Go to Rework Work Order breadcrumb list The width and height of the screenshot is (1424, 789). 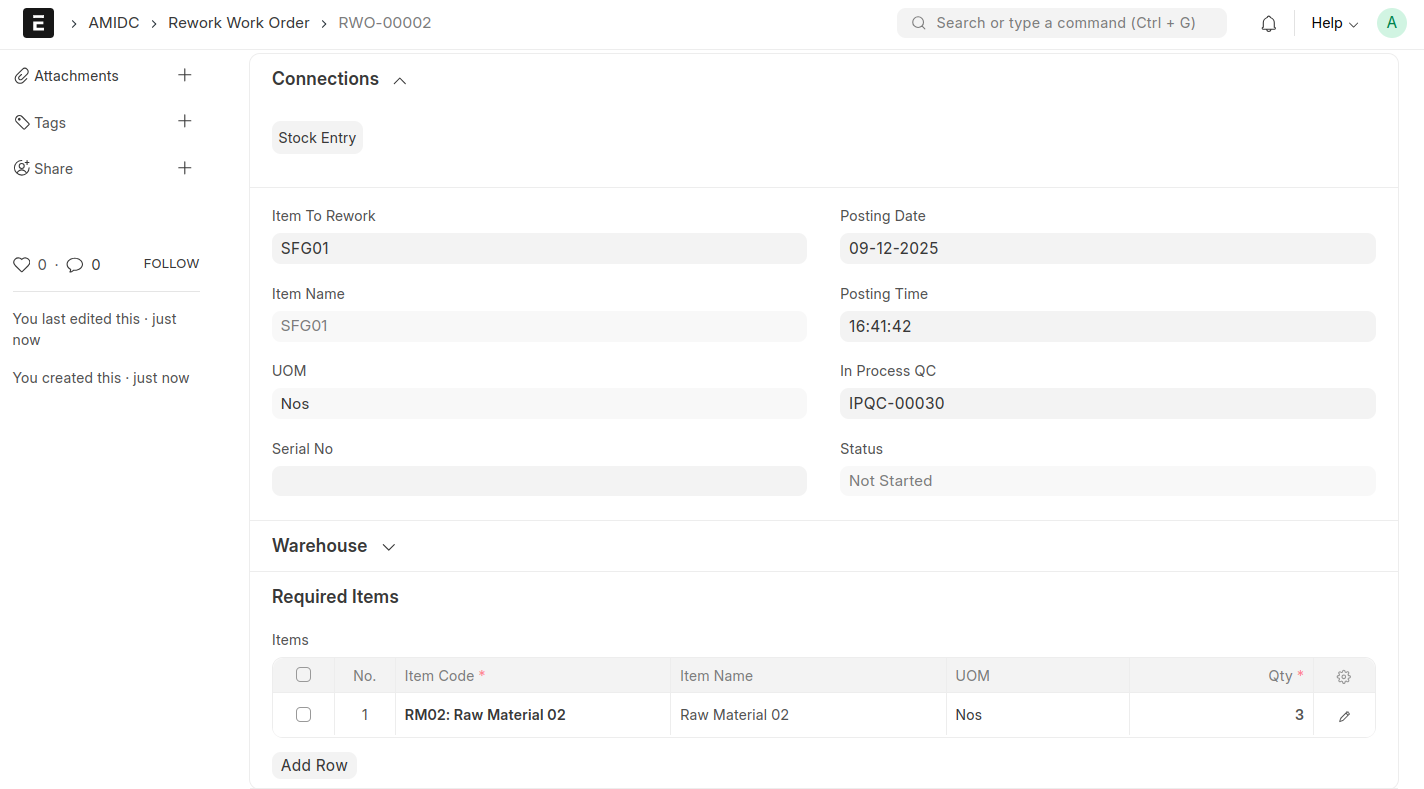tap(239, 23)
